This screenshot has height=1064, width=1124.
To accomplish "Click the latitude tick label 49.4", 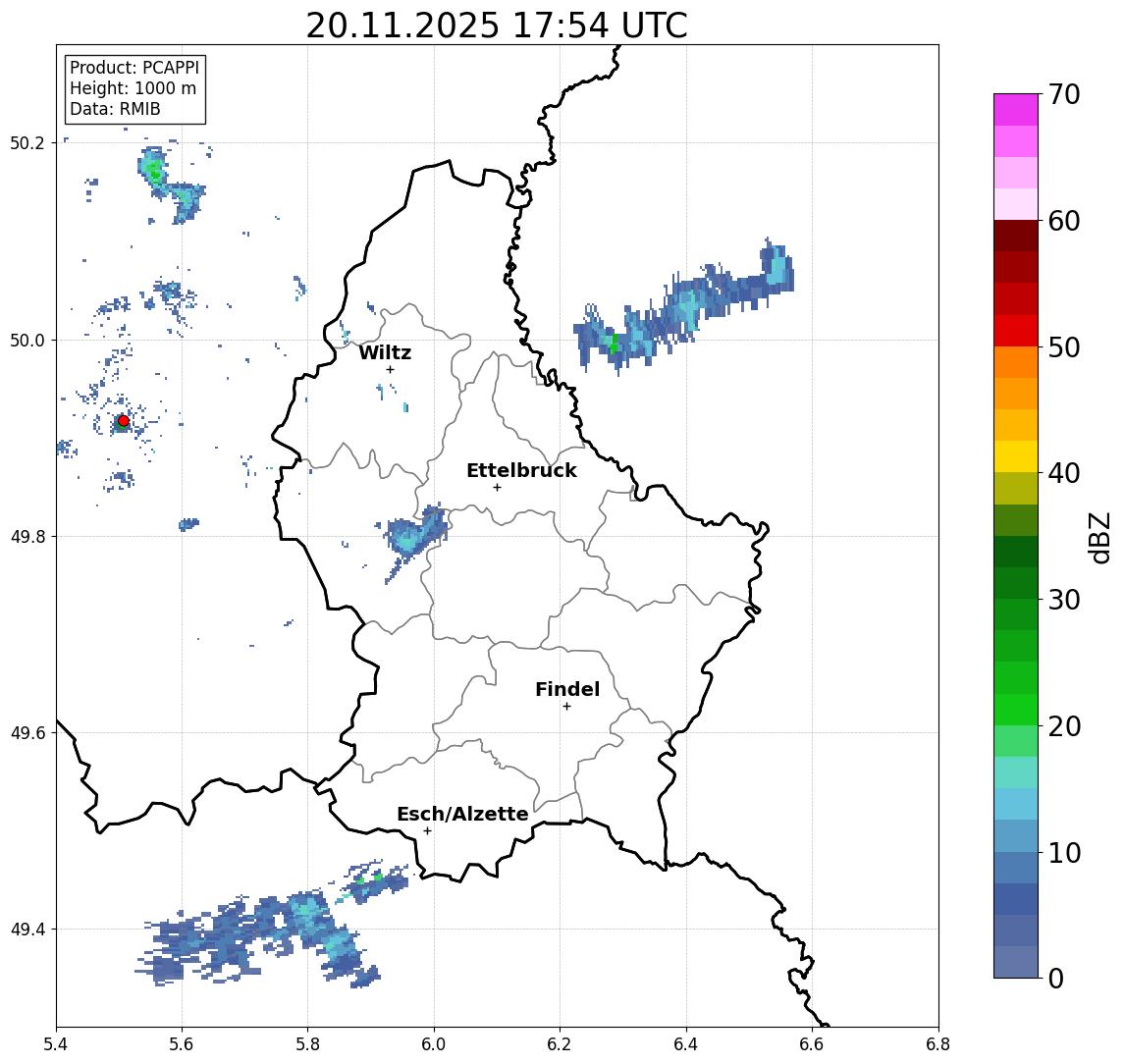I will [27, 930].
